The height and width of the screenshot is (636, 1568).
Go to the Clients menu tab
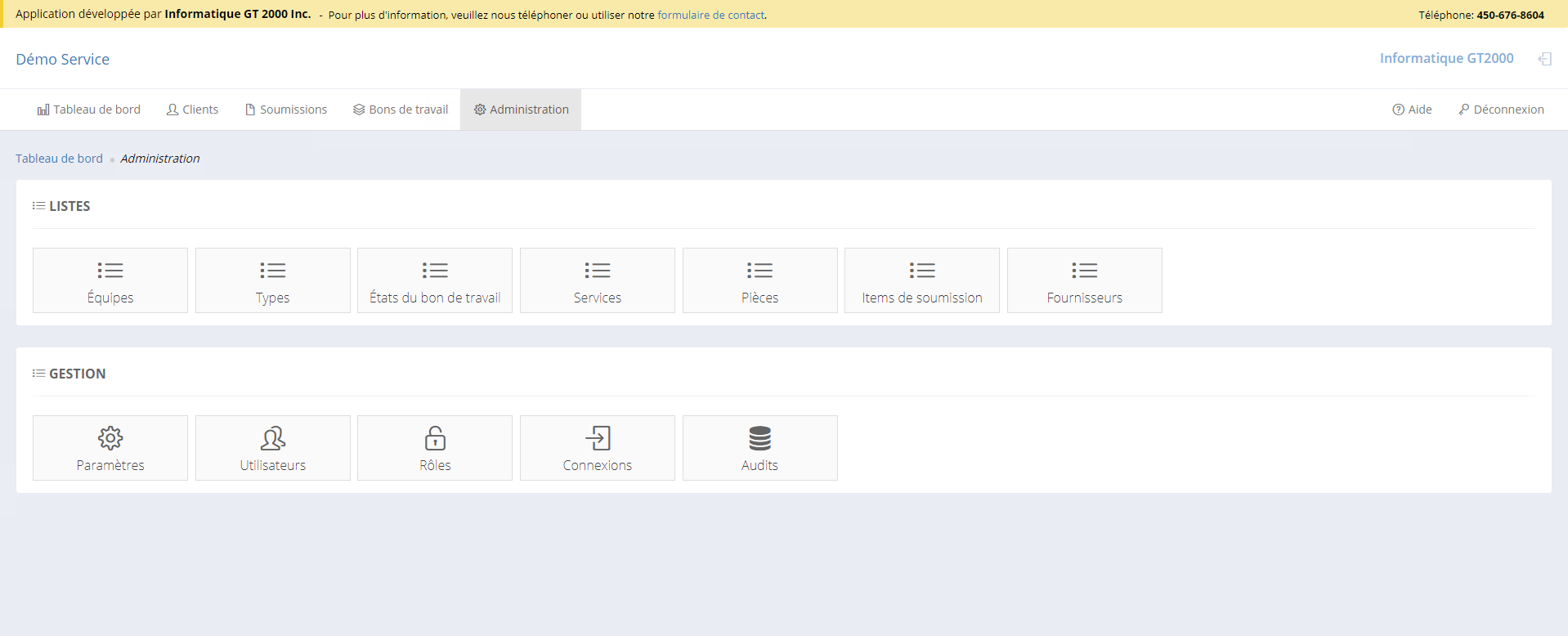pos(193,110)
